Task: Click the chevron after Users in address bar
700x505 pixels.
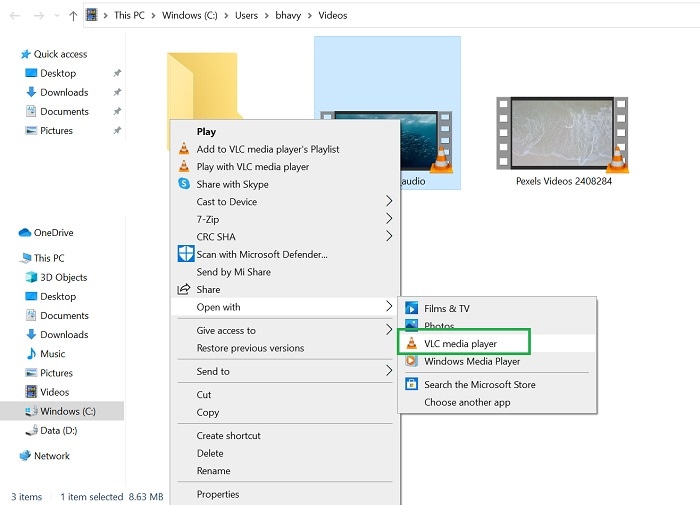Action: click(x=267, y=16)
